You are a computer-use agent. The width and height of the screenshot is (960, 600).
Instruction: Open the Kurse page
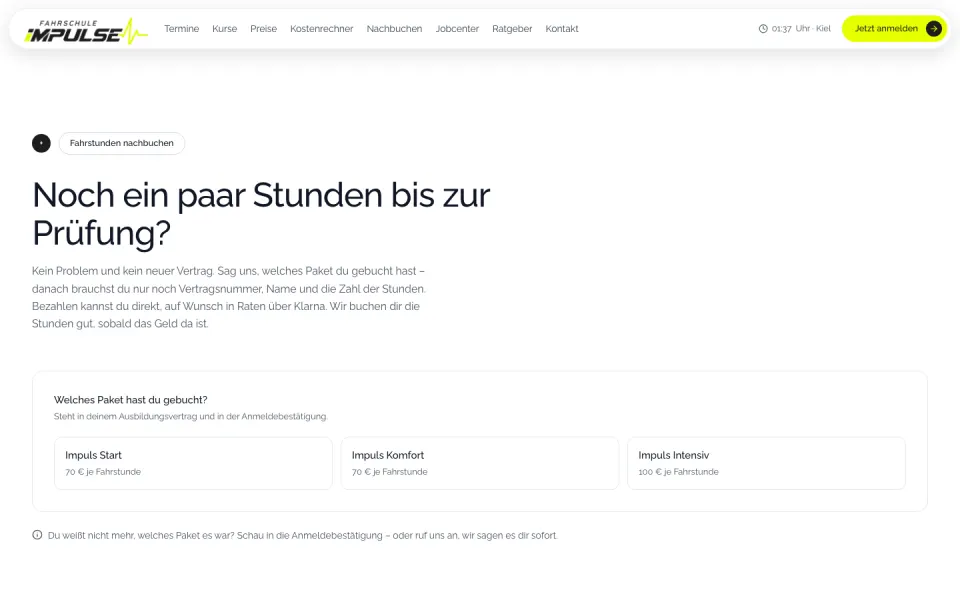coord(224,29)
